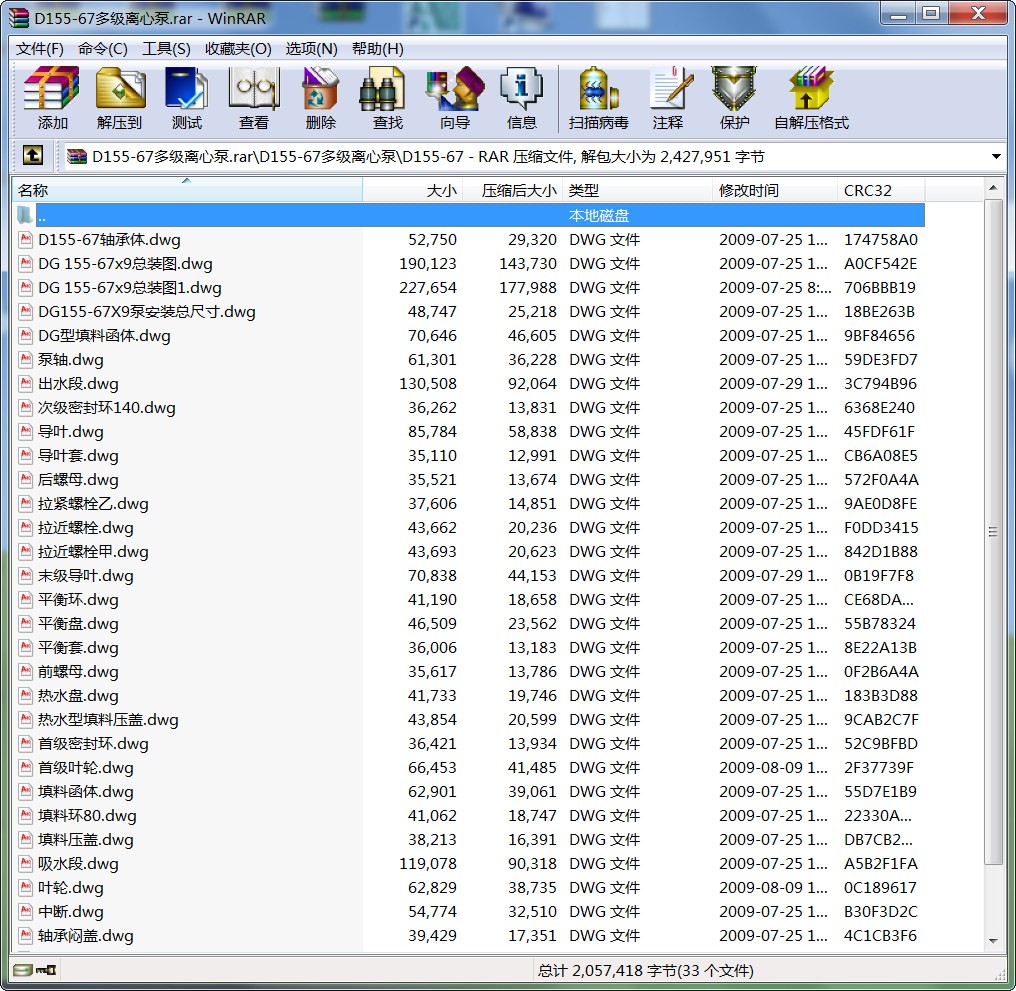
Task: Sort by the CRC32 column header
Action: click(x=881, y=190)
